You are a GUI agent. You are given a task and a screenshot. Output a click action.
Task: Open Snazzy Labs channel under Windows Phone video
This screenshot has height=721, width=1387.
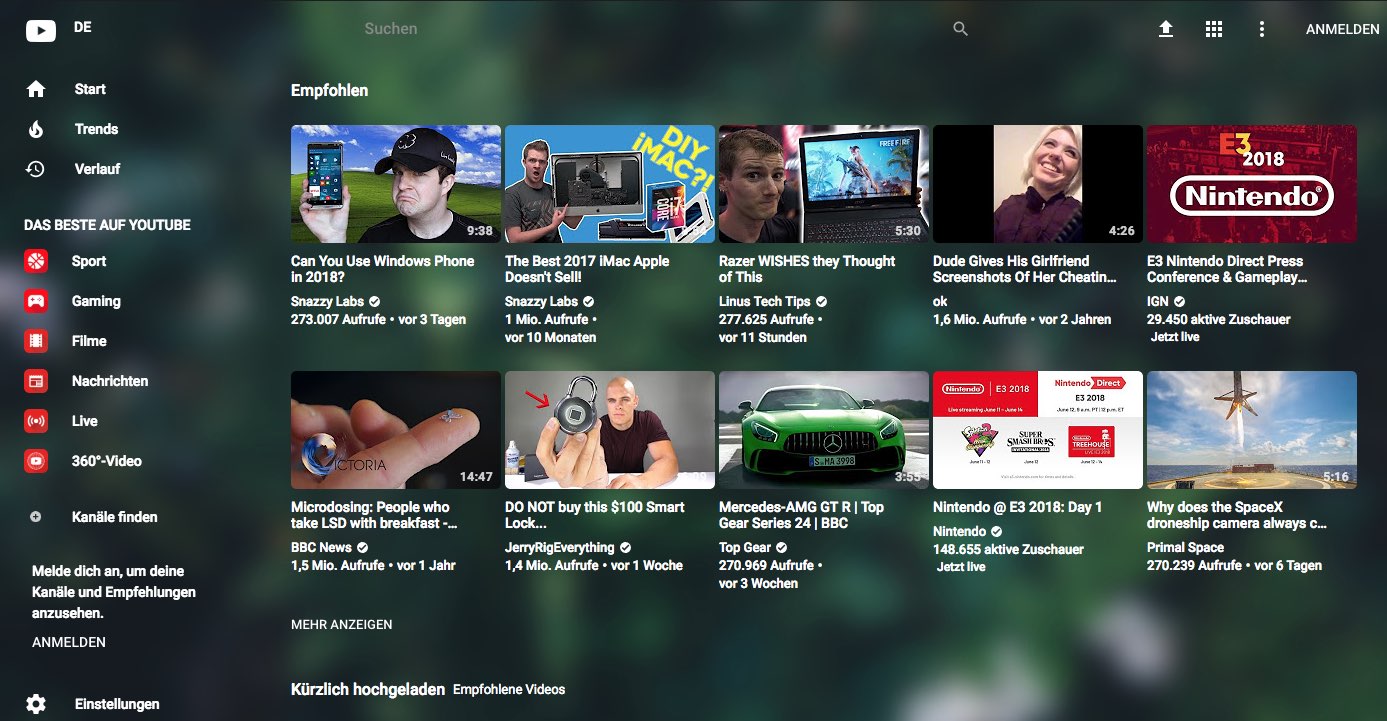click(328, 301)
